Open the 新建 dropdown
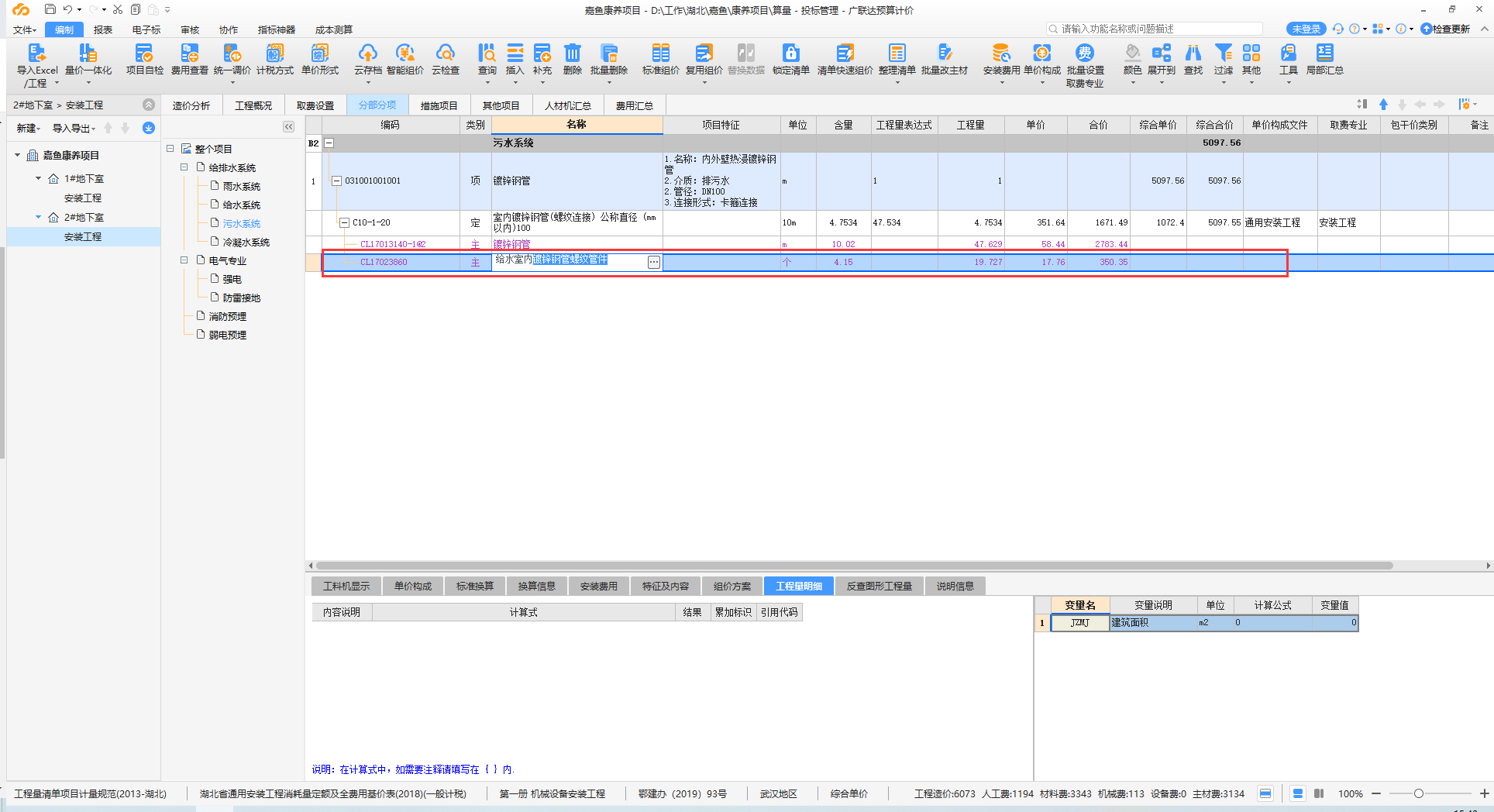The height and width of the screenshot is (812, 1494). (28, 128)
